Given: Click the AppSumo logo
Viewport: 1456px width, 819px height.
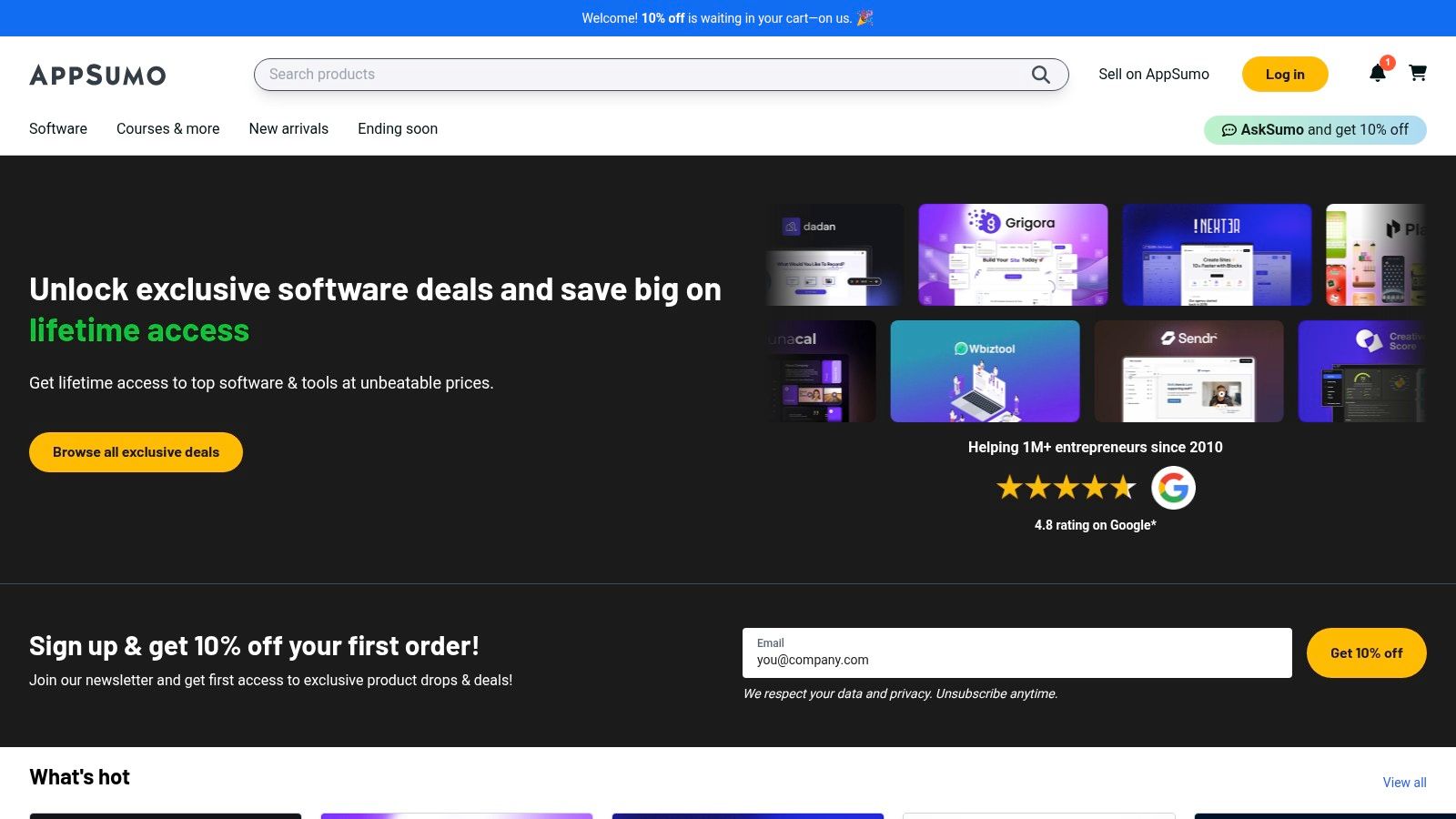Looking at the screenshot, I should tap(97, 75).
